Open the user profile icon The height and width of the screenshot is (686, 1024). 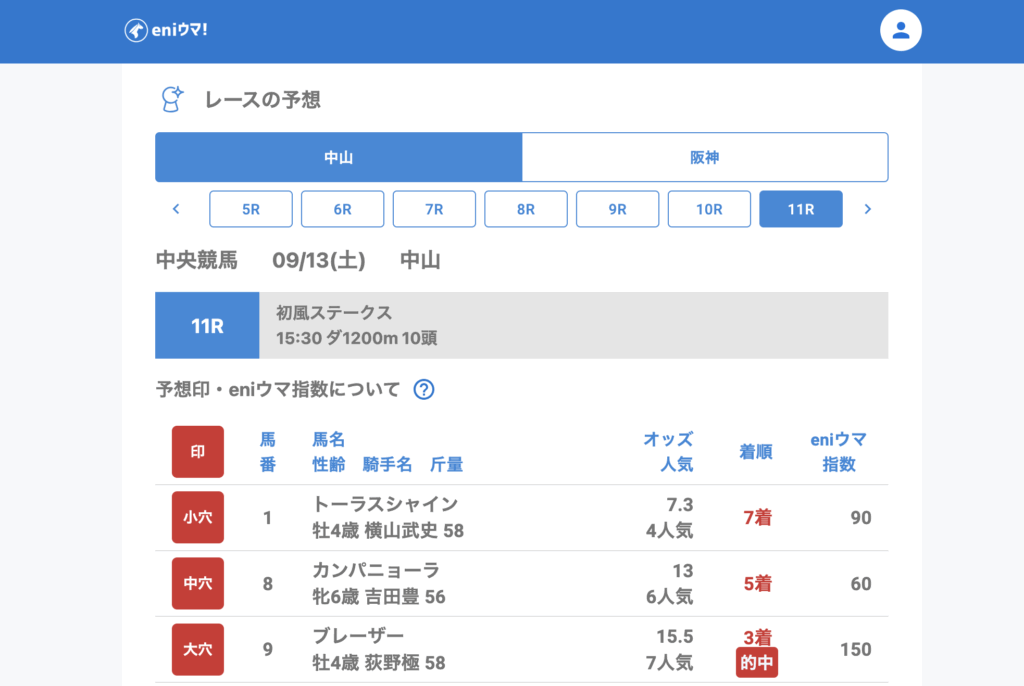(x=900, y=31)
